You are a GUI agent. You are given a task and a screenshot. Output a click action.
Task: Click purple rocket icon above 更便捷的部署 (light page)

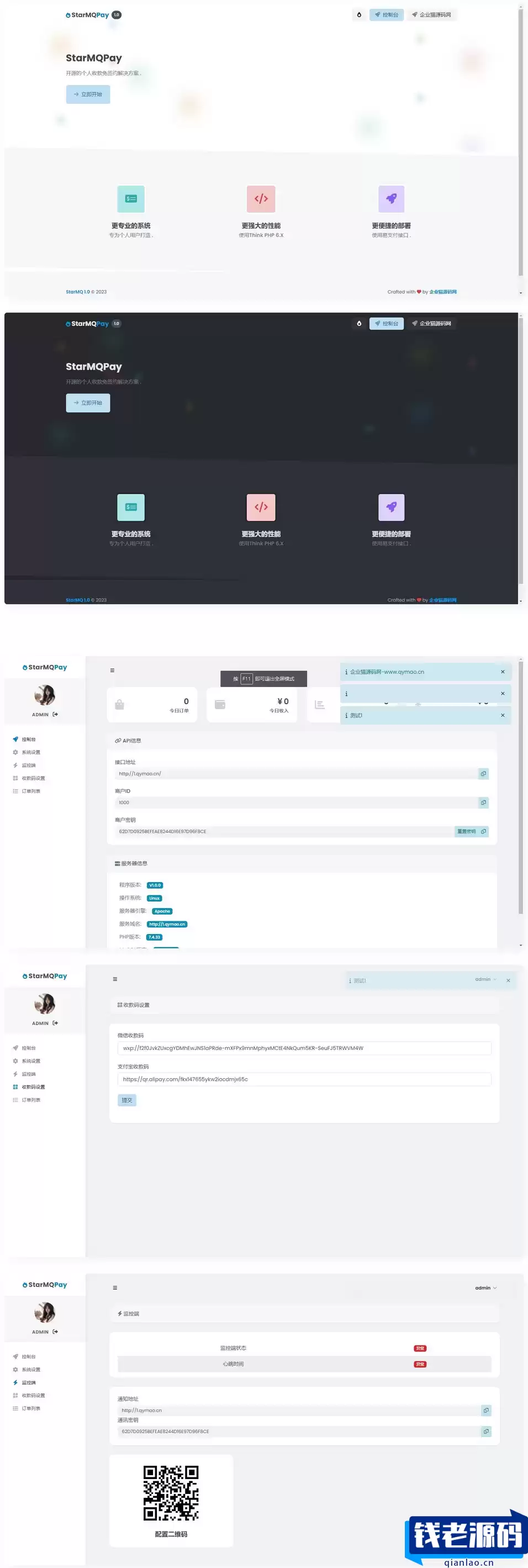[x=392, y=199]
